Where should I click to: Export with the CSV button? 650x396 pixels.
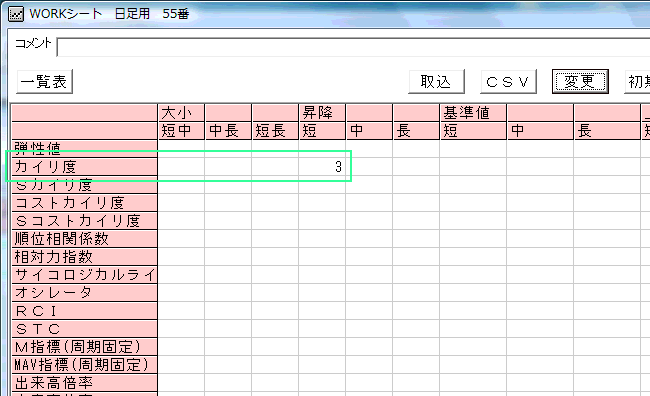[x=508, y=81]
